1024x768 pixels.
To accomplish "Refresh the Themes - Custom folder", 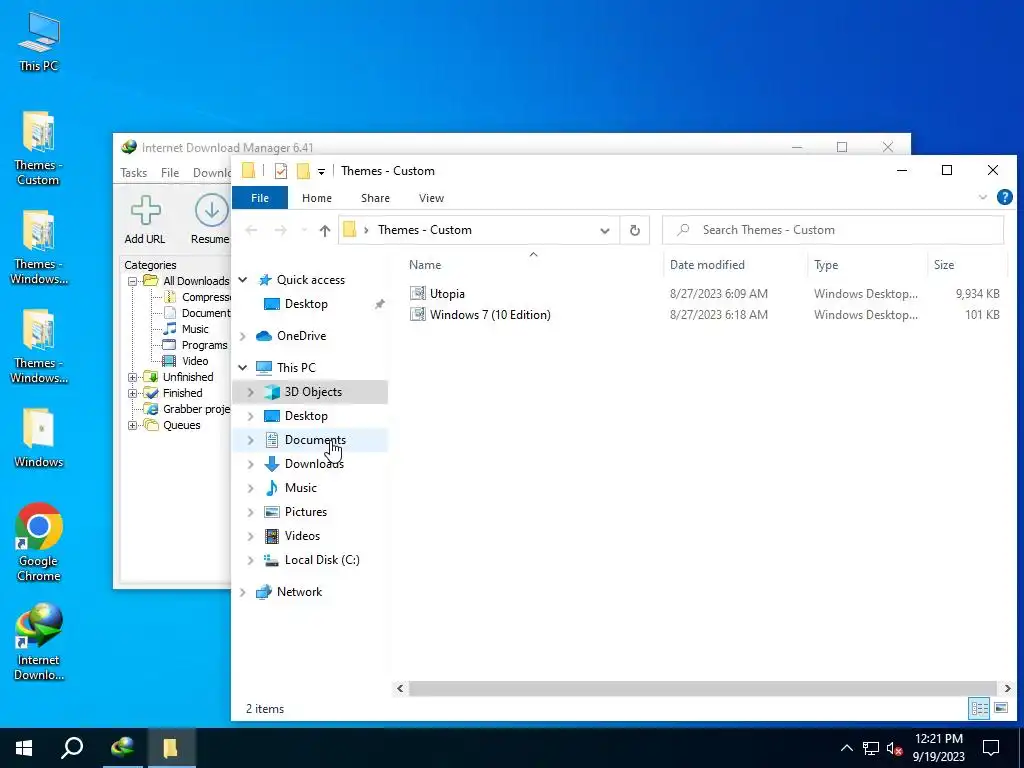I will [x=634, y=230].
